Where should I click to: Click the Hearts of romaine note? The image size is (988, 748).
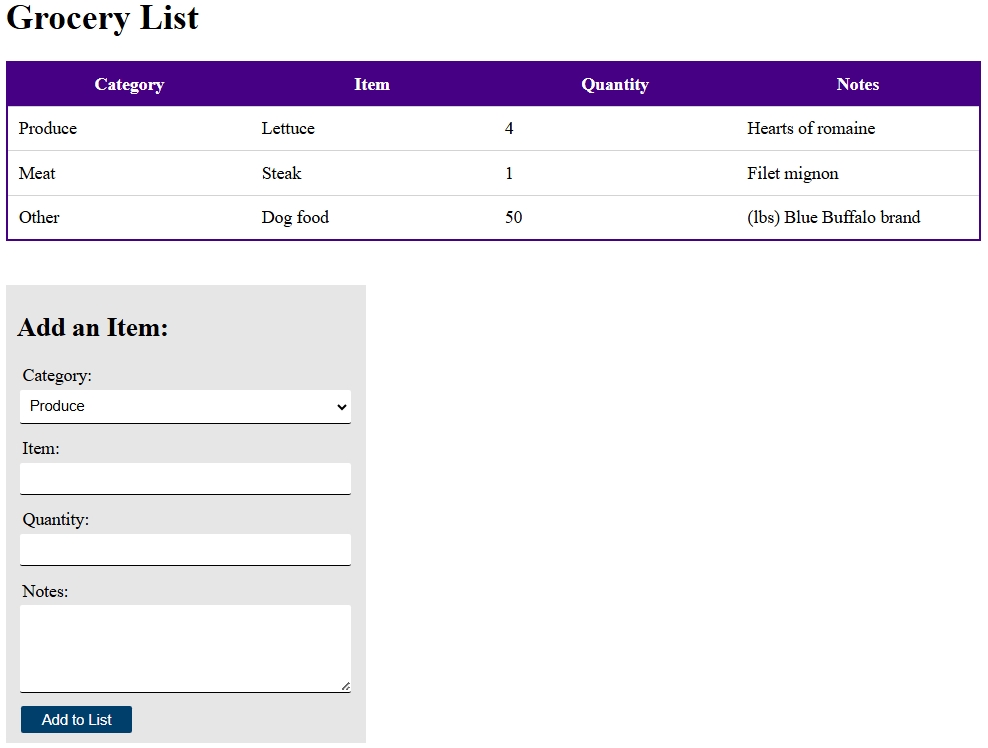tap(810, 129)
